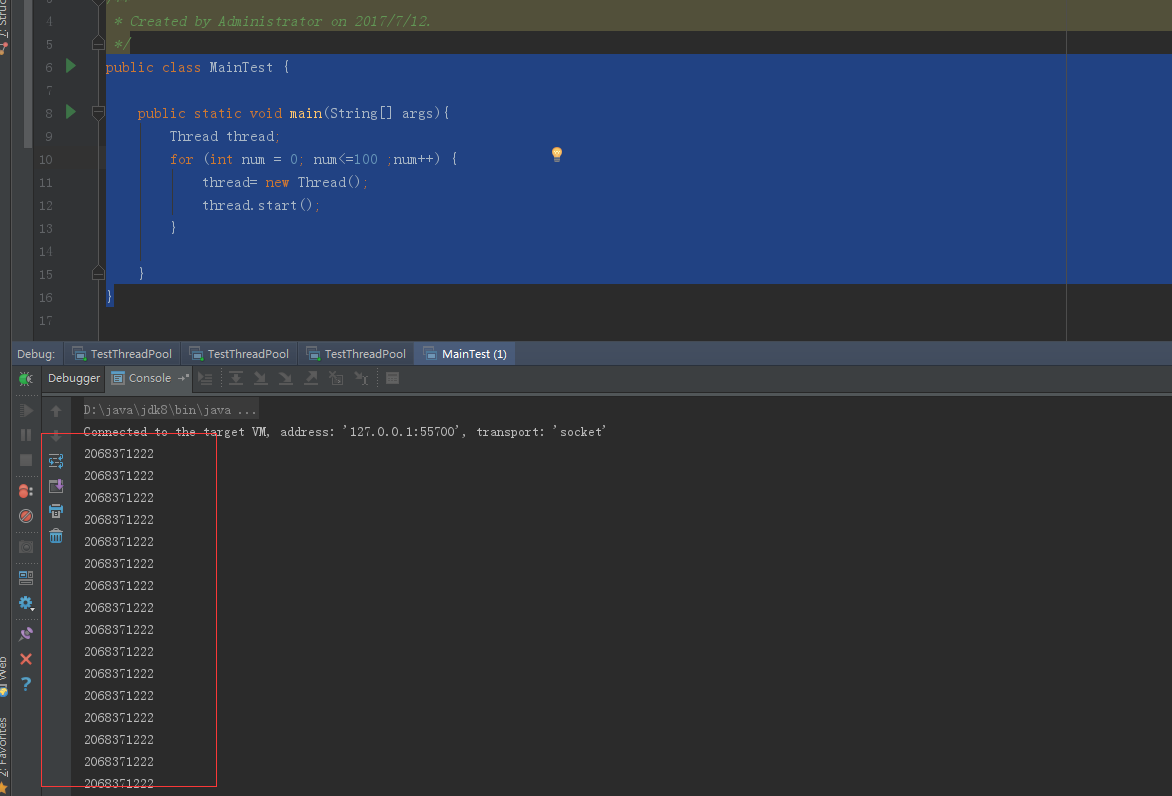Run MainTest class from line 6 gutter
1172x796 pixels.
pyautogui.click(x=71, y=67)
